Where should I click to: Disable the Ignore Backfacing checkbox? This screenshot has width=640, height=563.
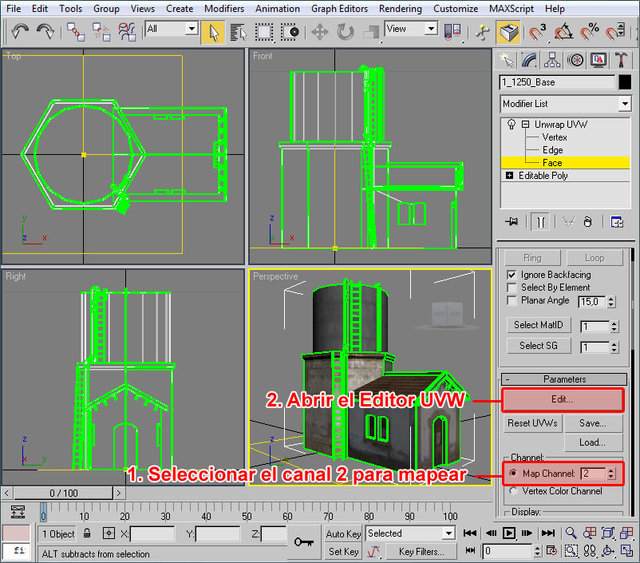pyautogui.click(x=512, y=274)
